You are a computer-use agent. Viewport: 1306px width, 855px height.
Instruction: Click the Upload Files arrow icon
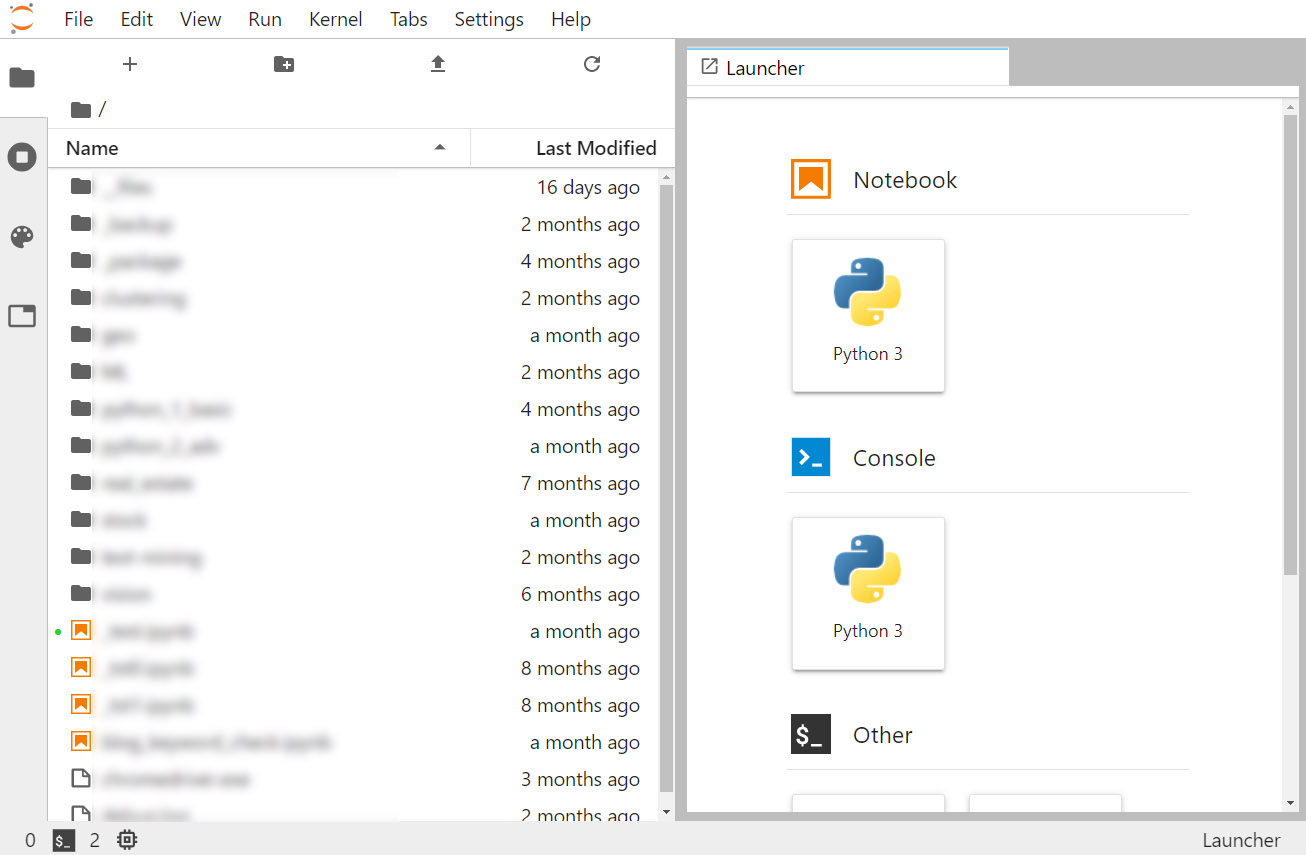[x=437, y=64]
